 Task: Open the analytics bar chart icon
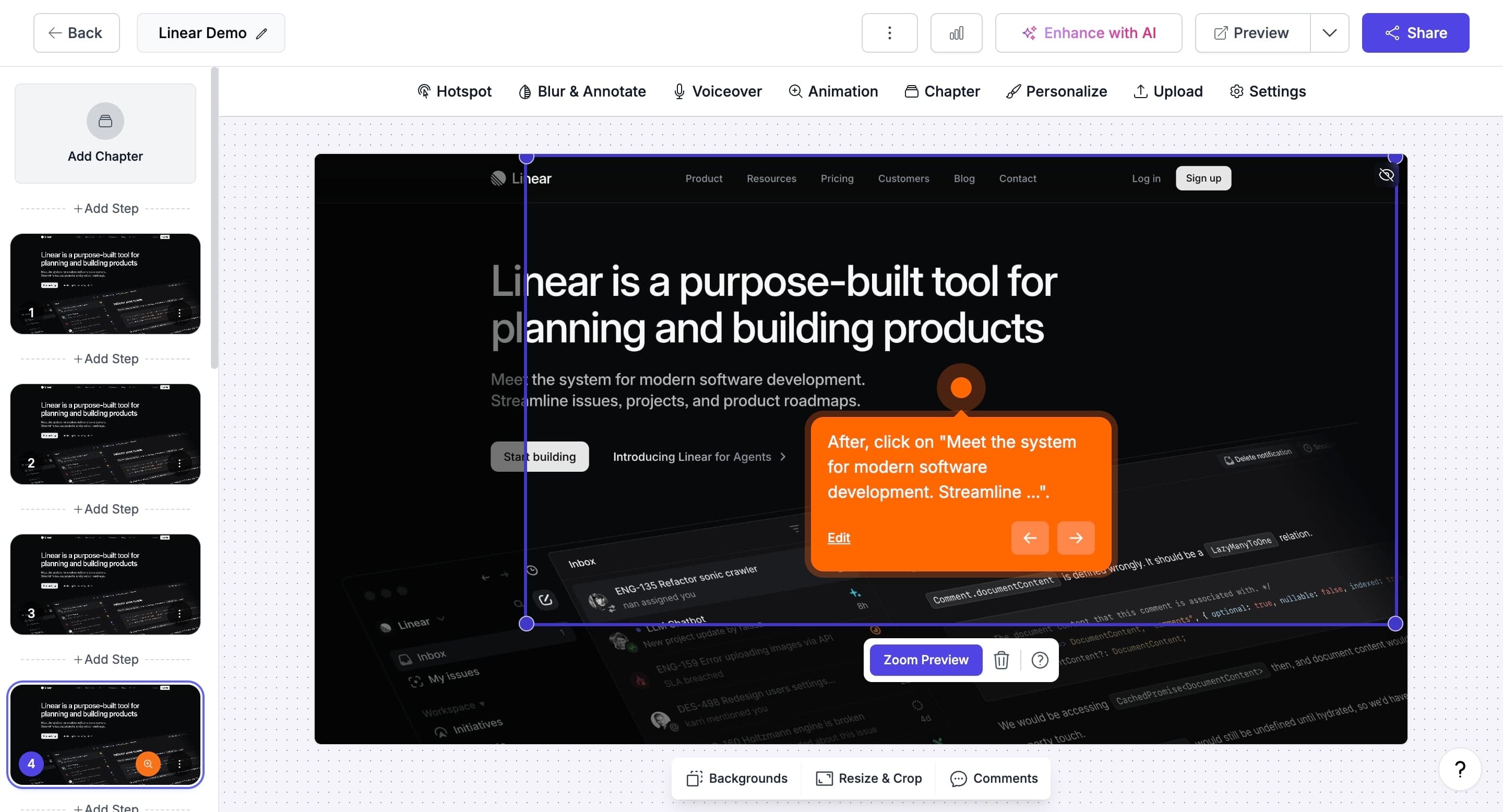(956, 33)
